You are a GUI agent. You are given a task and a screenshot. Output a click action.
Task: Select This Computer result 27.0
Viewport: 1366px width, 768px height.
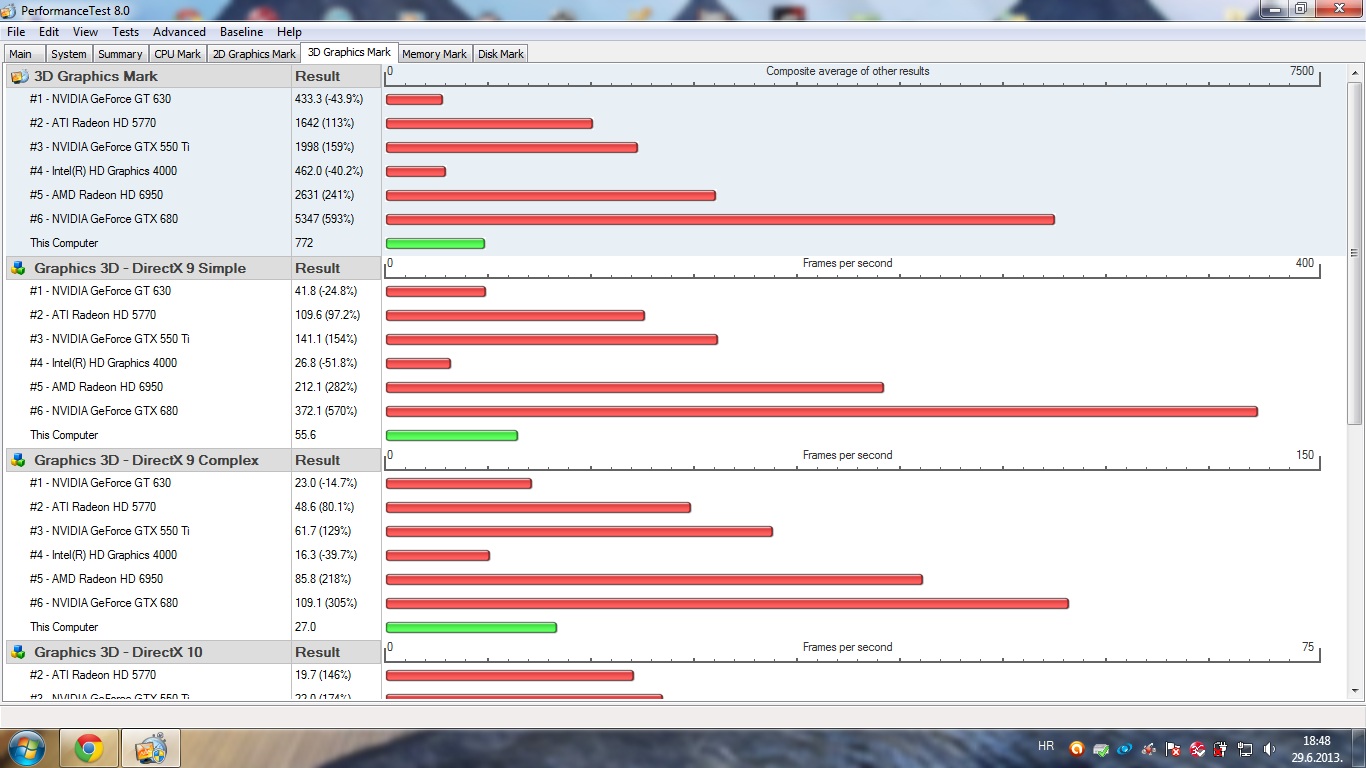(x=305, y=627)
